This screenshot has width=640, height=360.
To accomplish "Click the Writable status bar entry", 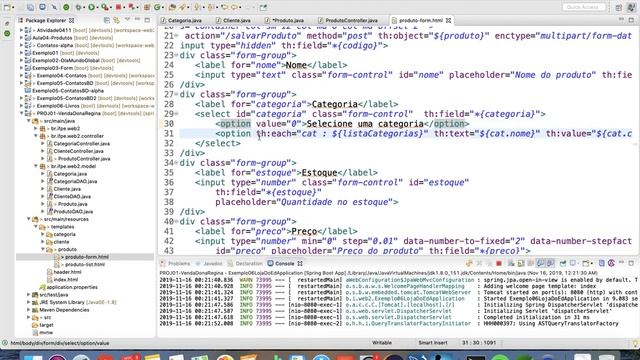I will click(x=382, y=343).
